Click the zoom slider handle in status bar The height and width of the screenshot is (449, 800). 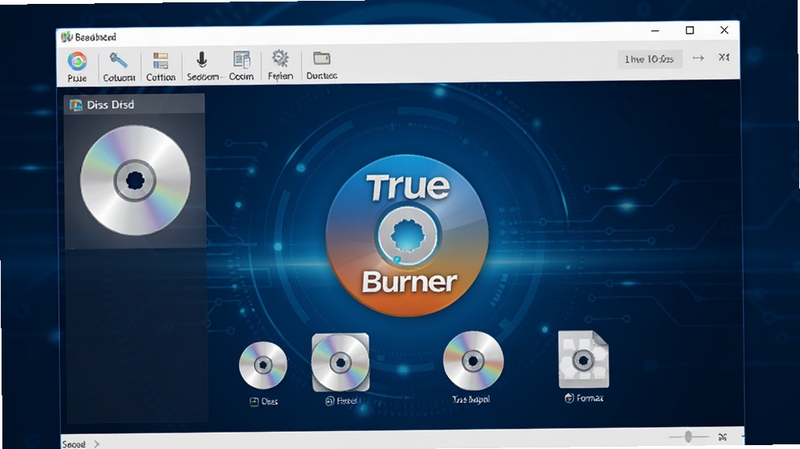coord(688,437)
